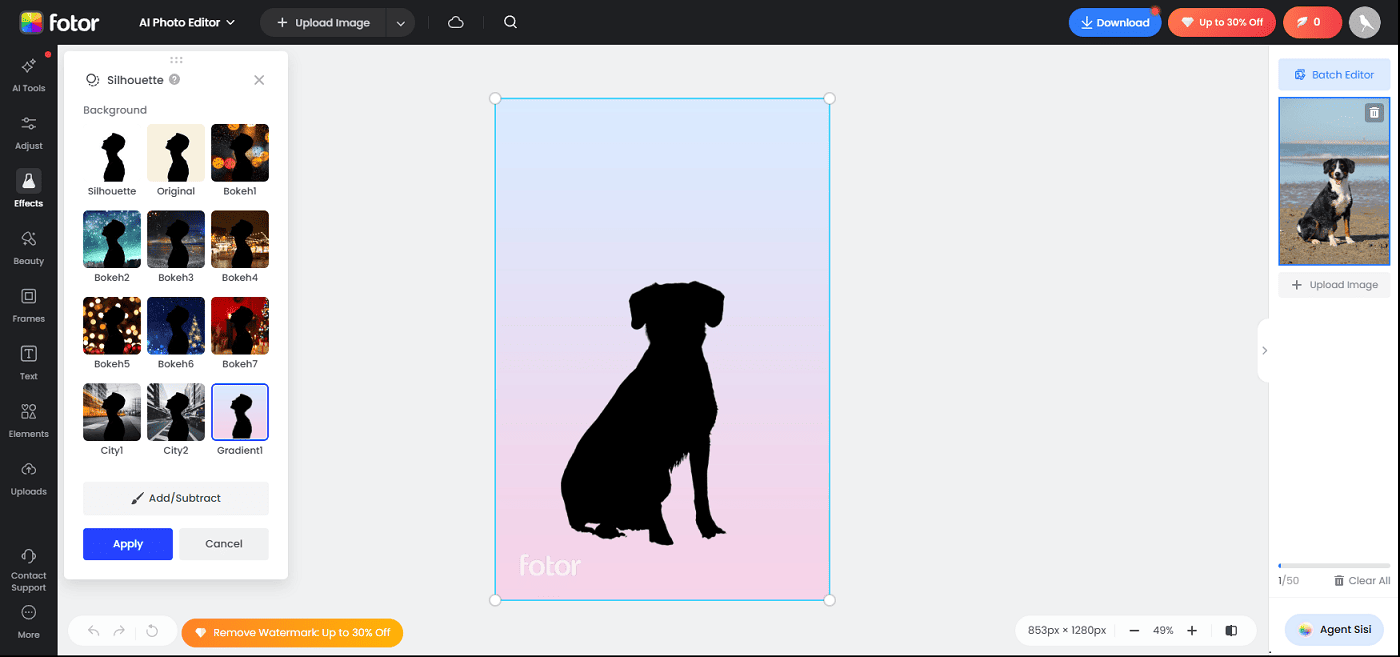Apply the silhouette effect
This screenshot has height=657, width=1400.
[x=127, y=543]
